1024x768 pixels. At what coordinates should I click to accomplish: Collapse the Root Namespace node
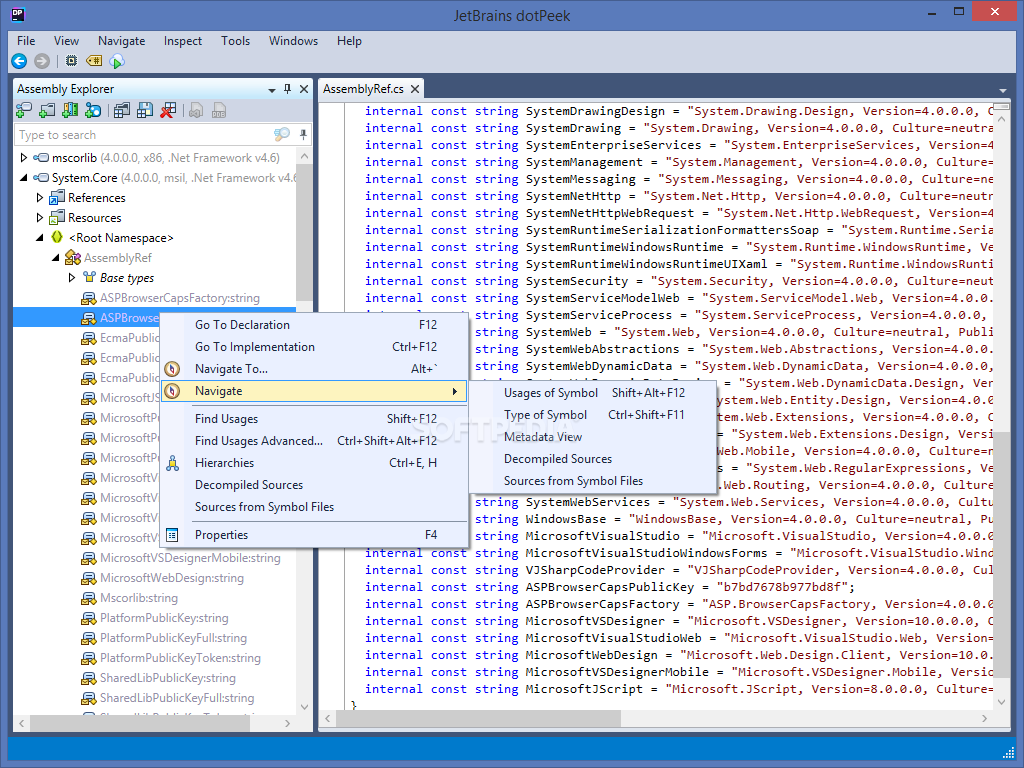pos(40,238)
